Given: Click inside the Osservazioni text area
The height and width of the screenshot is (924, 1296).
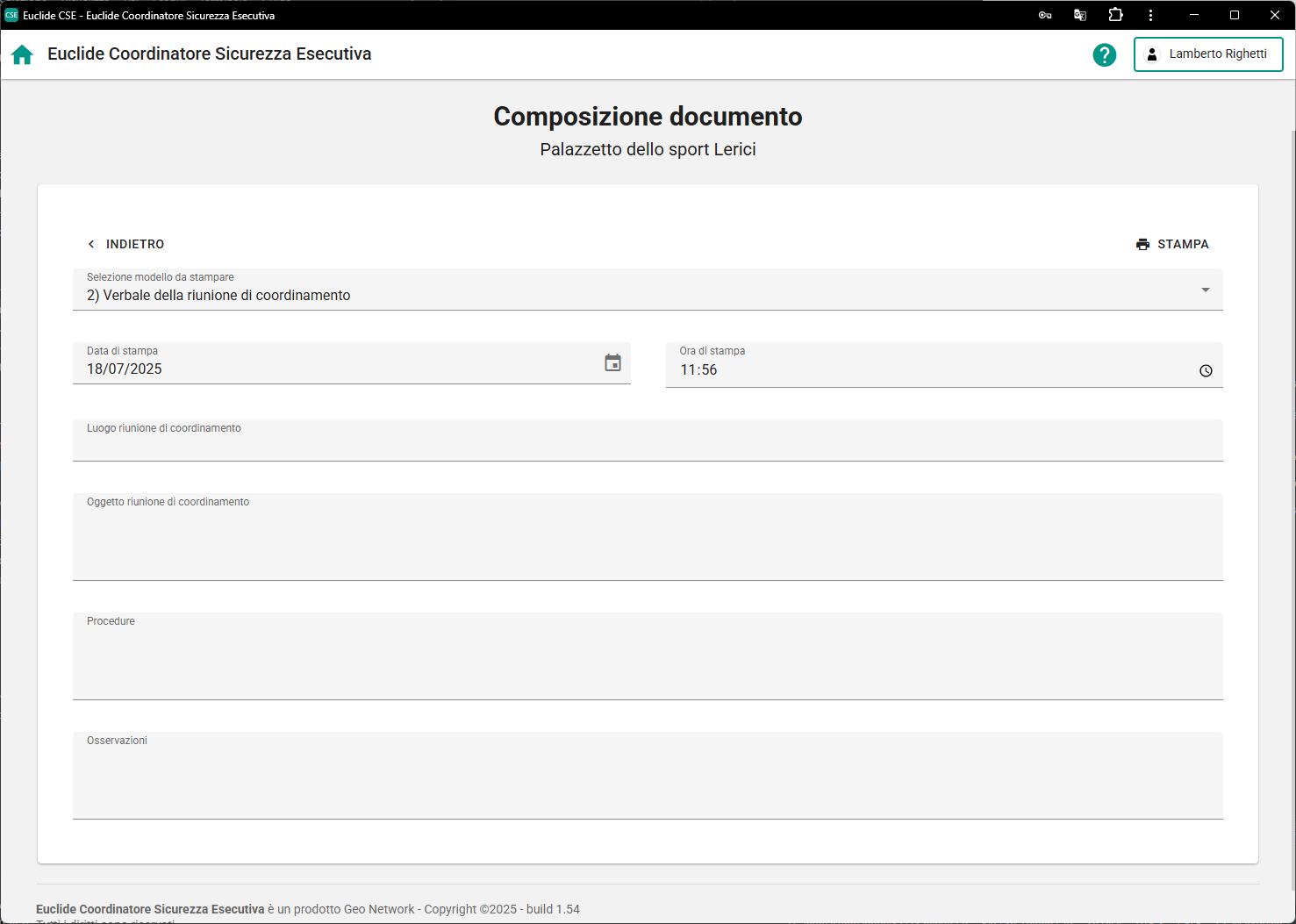Looking at the screenshot, I should (x=647, y=781).
